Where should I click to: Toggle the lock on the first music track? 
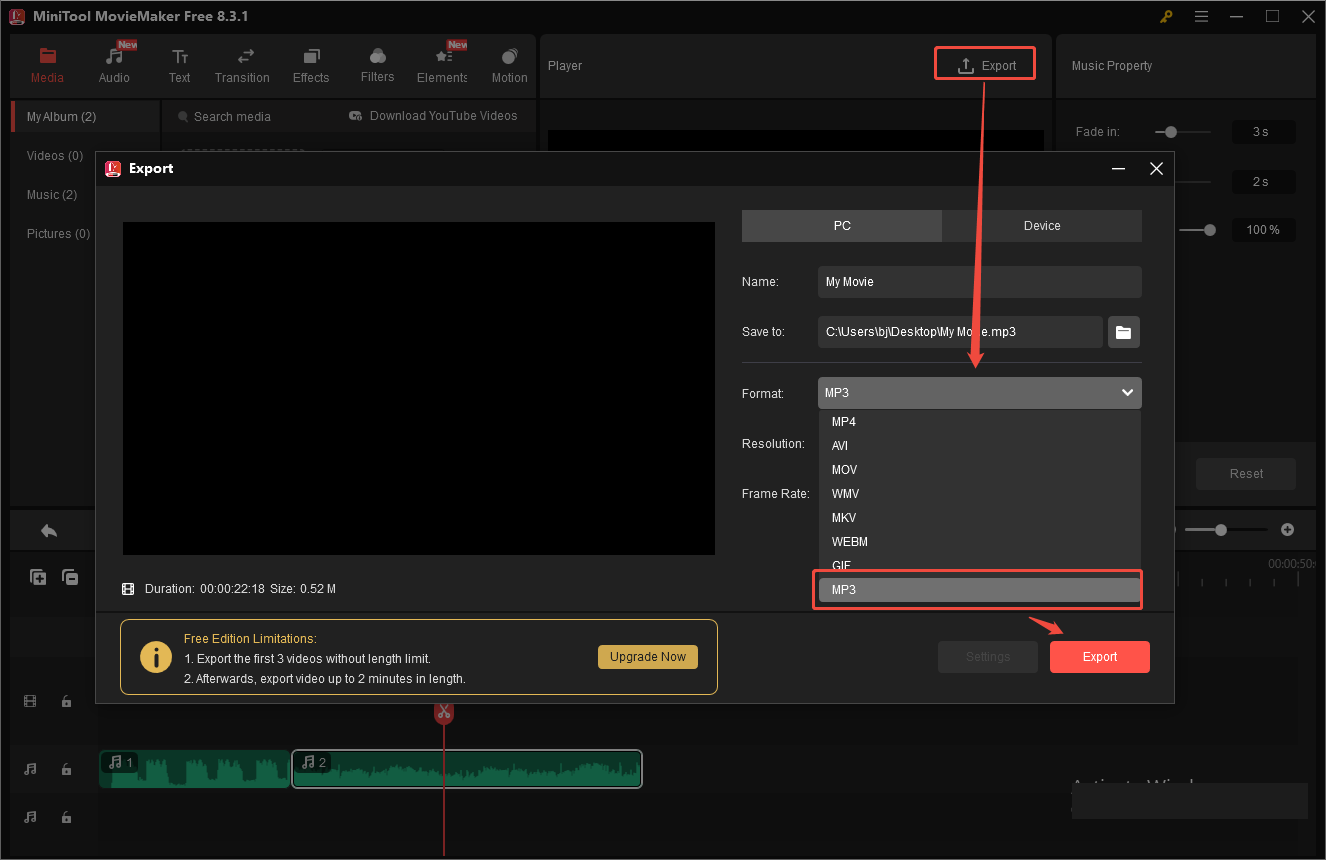click(x=66, y=769)
